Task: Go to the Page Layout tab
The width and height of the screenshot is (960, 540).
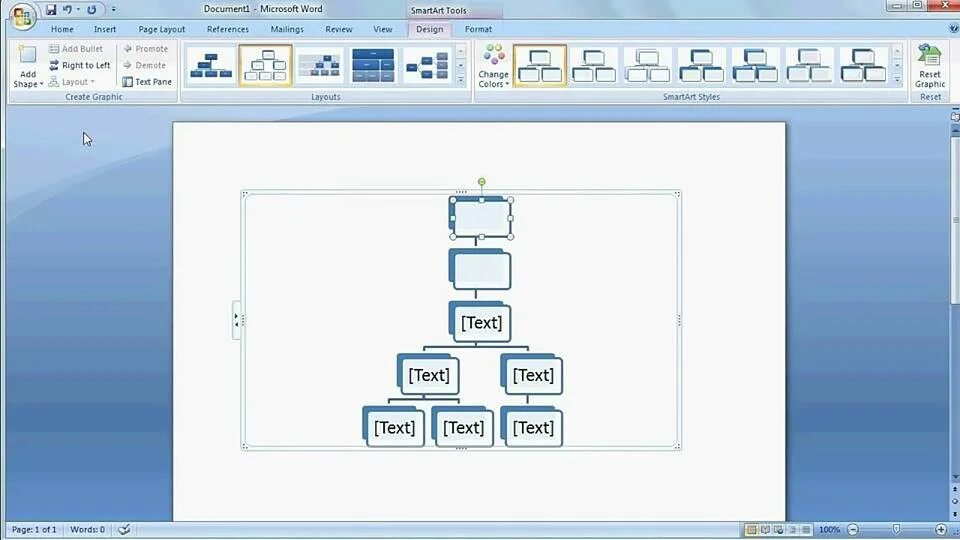Action: coord(162,29)
